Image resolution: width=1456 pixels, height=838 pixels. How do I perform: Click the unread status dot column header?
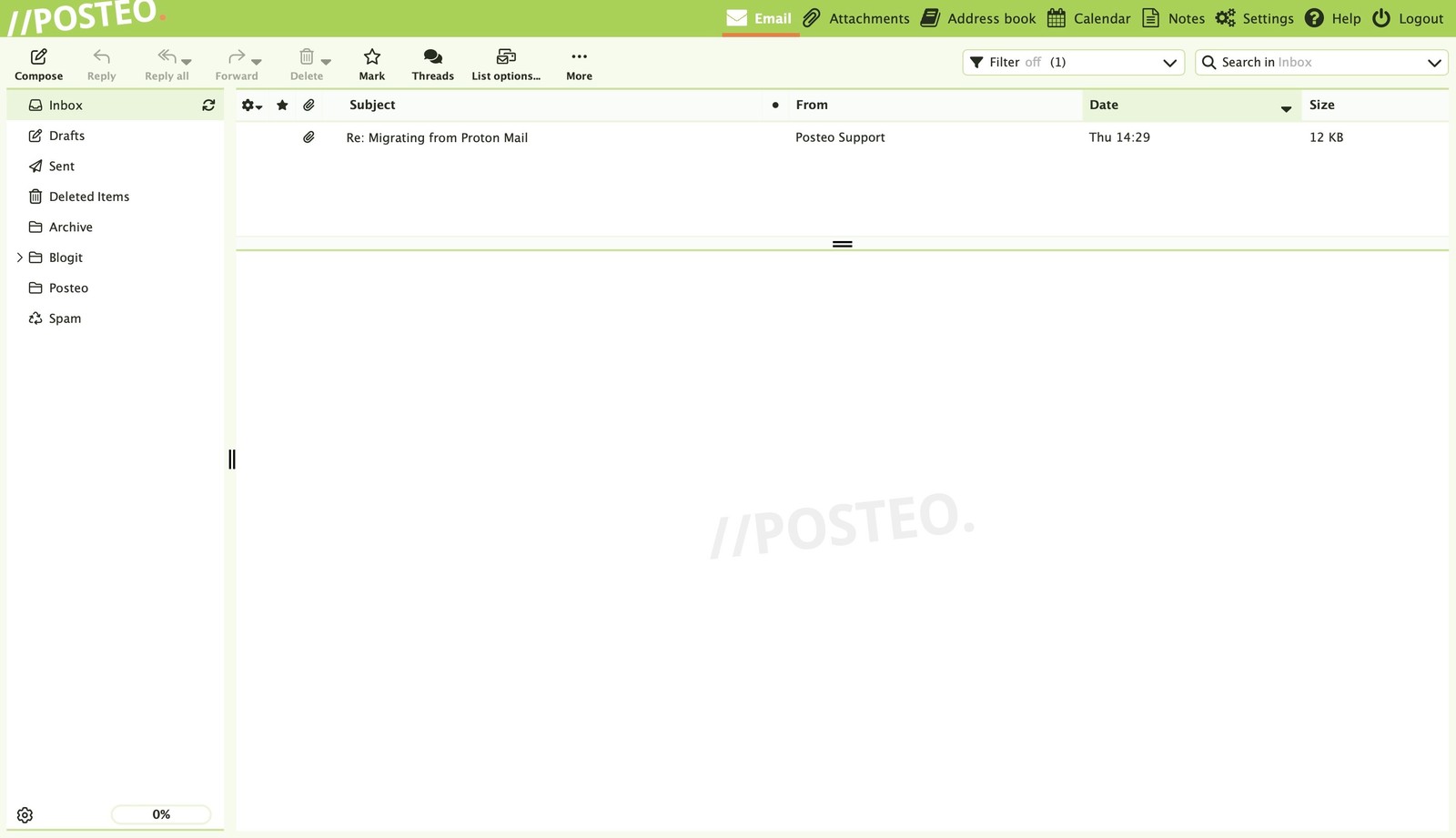[775, 106]
